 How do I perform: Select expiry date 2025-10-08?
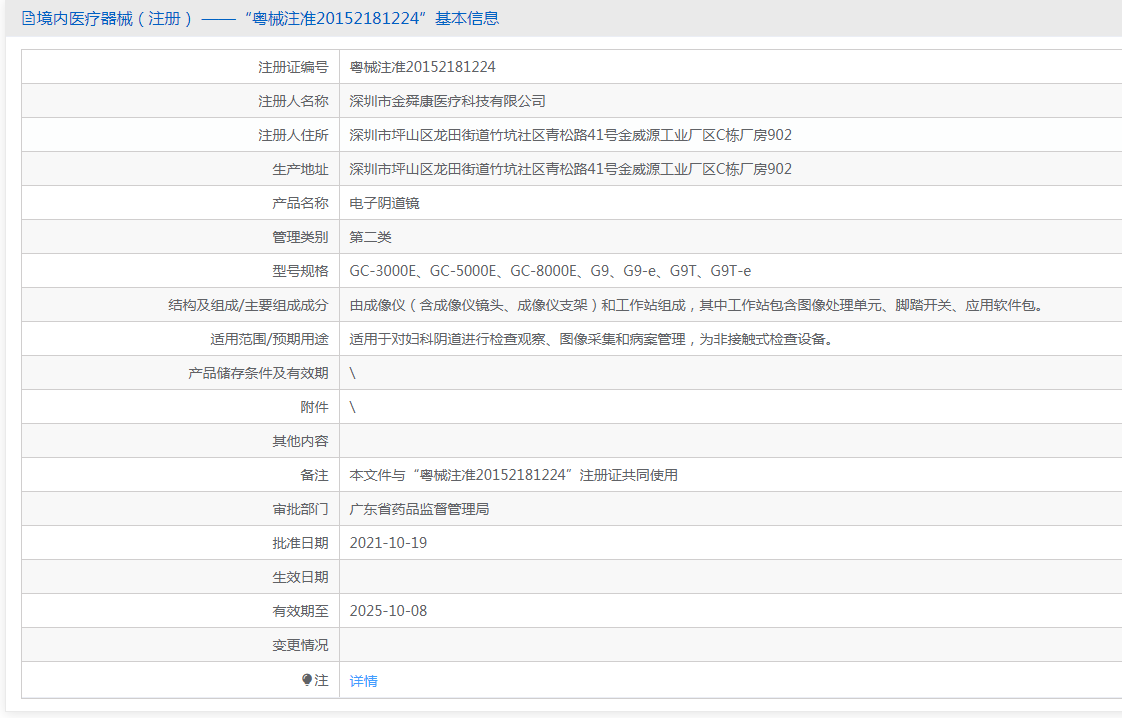coord(389,611)
